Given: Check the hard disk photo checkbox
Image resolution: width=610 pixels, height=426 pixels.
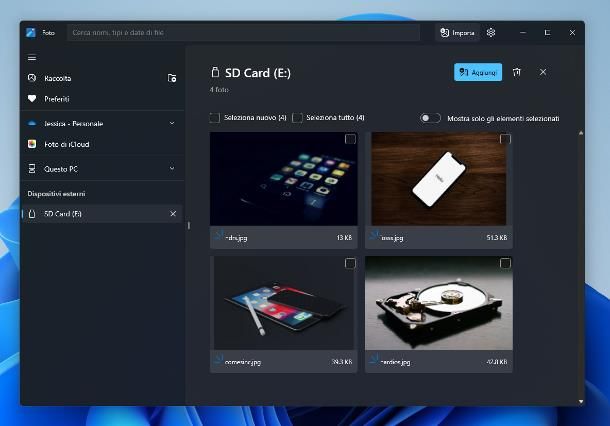Looking at the screenshot, I should click(x=505, y=263).
